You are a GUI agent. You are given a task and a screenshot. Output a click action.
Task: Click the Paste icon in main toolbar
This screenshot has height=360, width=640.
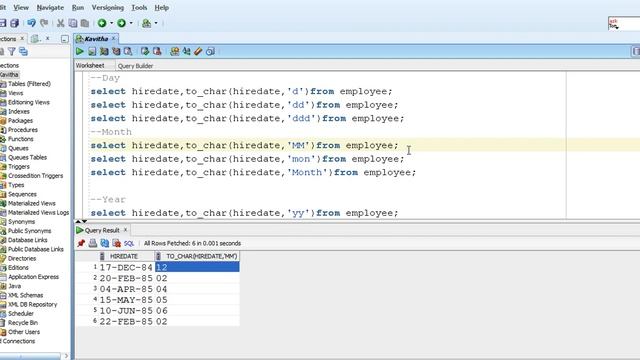[x=85, y=23]
